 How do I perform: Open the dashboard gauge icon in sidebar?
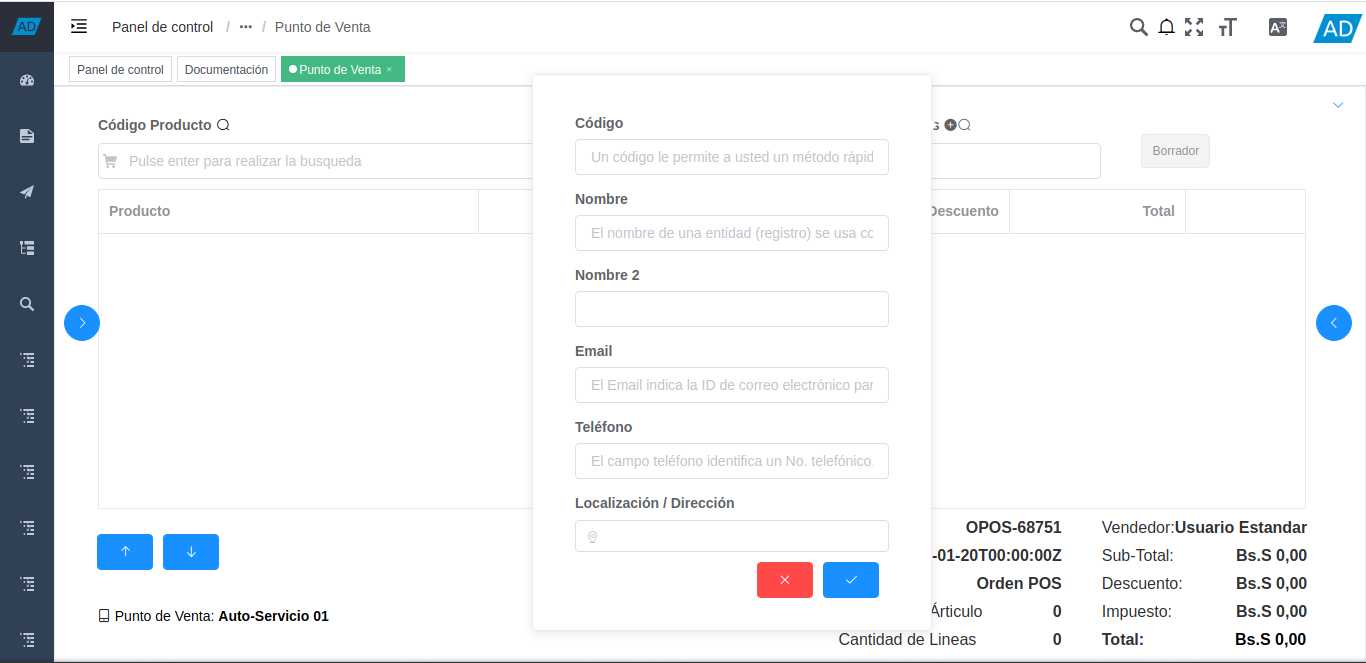coord(27,80)
